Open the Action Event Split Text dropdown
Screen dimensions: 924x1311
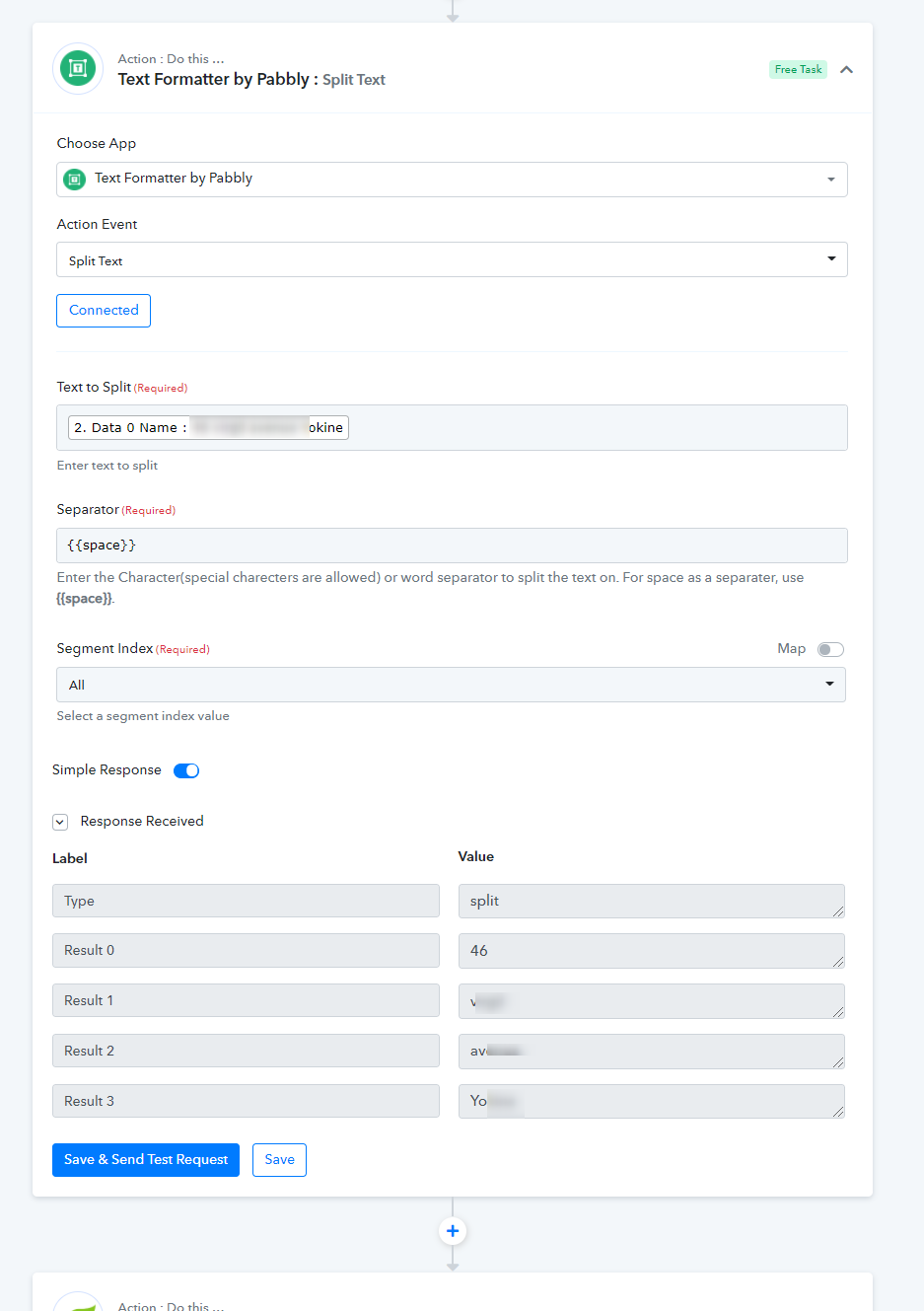[x=452, y=259]
